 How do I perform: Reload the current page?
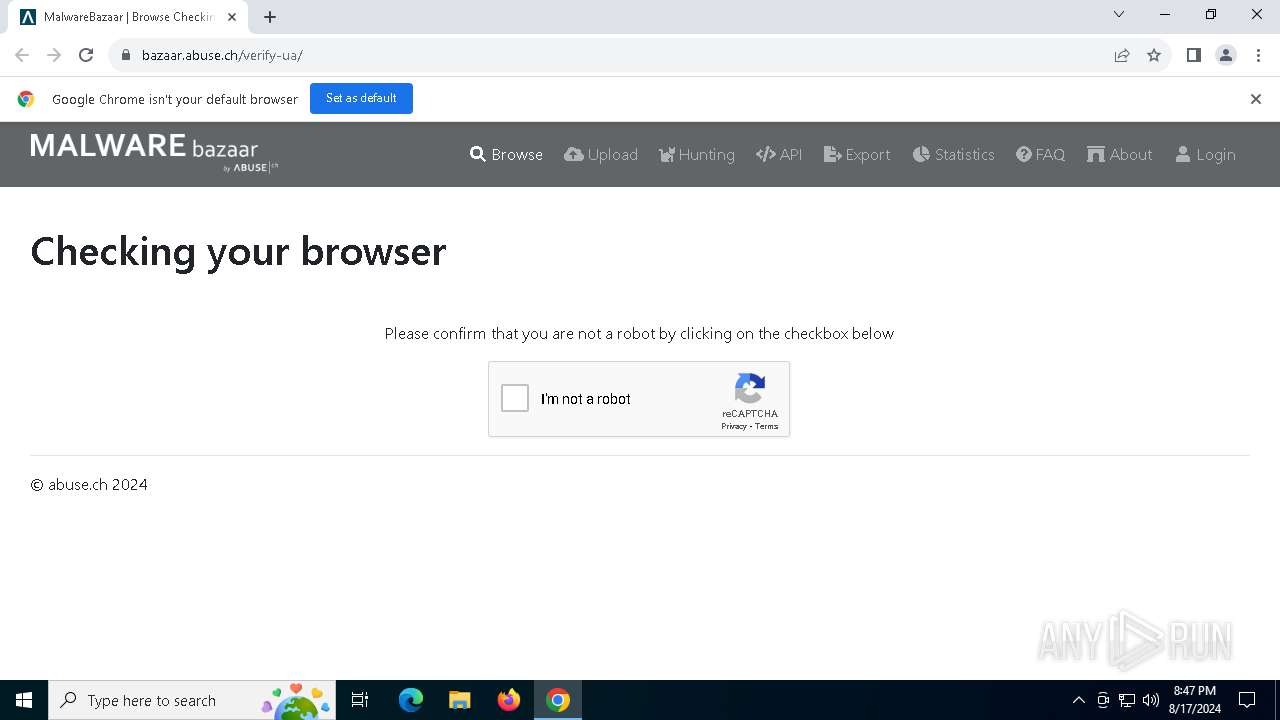coord(86,55)
